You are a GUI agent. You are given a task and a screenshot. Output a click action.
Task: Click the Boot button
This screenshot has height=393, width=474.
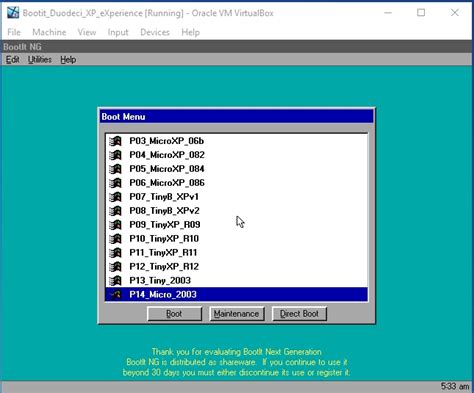(x=174, y=314)
